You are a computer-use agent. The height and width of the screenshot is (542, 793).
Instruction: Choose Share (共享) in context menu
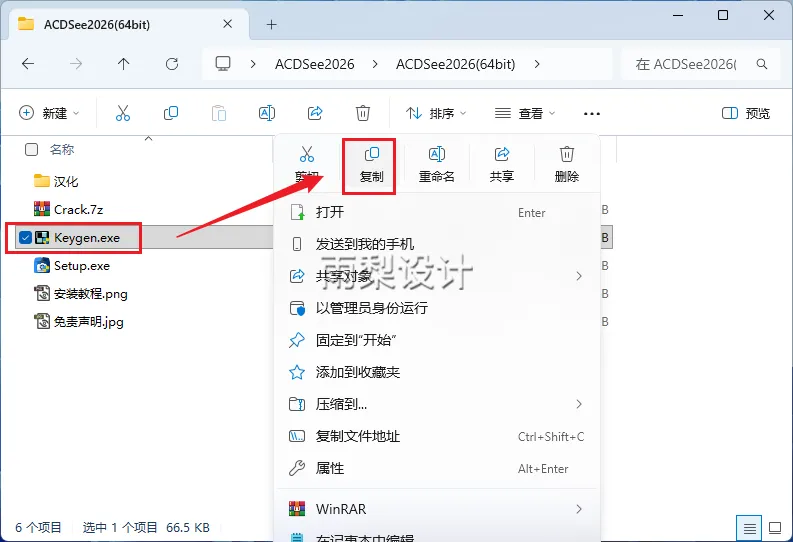[502, 165]
